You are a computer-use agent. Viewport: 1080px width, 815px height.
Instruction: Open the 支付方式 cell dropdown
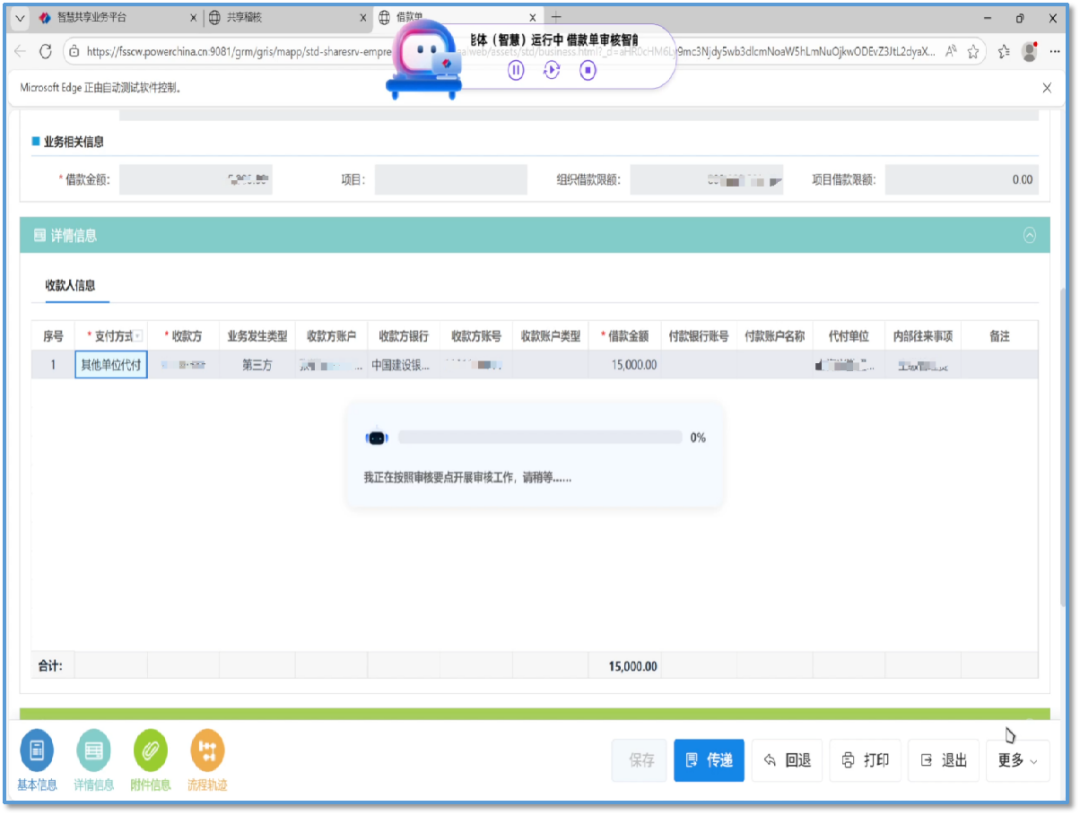[x=138, y=336]
